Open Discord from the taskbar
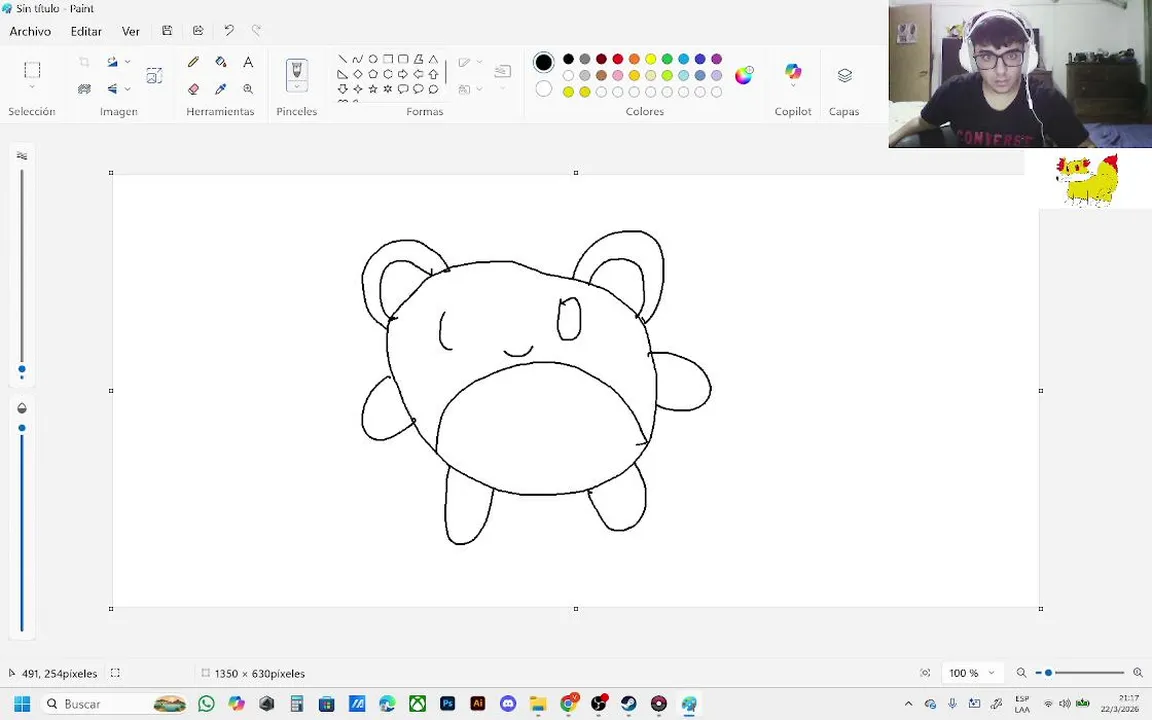The height and width of the screenshot is (720, 1152). [508, 704]
